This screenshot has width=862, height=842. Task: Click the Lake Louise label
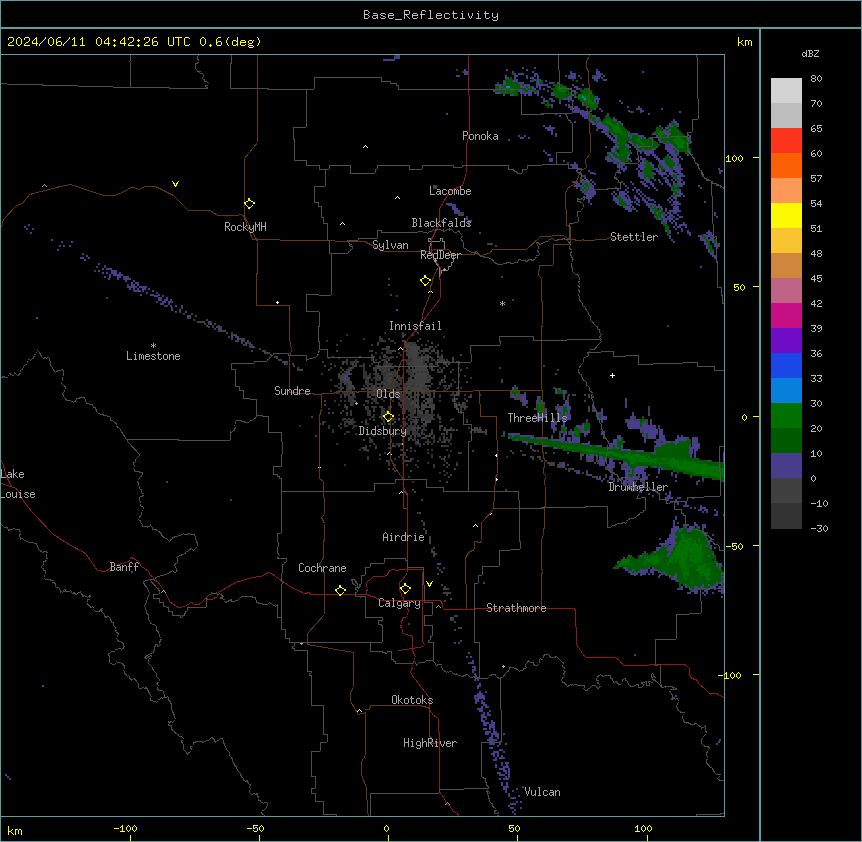point(18,484)
